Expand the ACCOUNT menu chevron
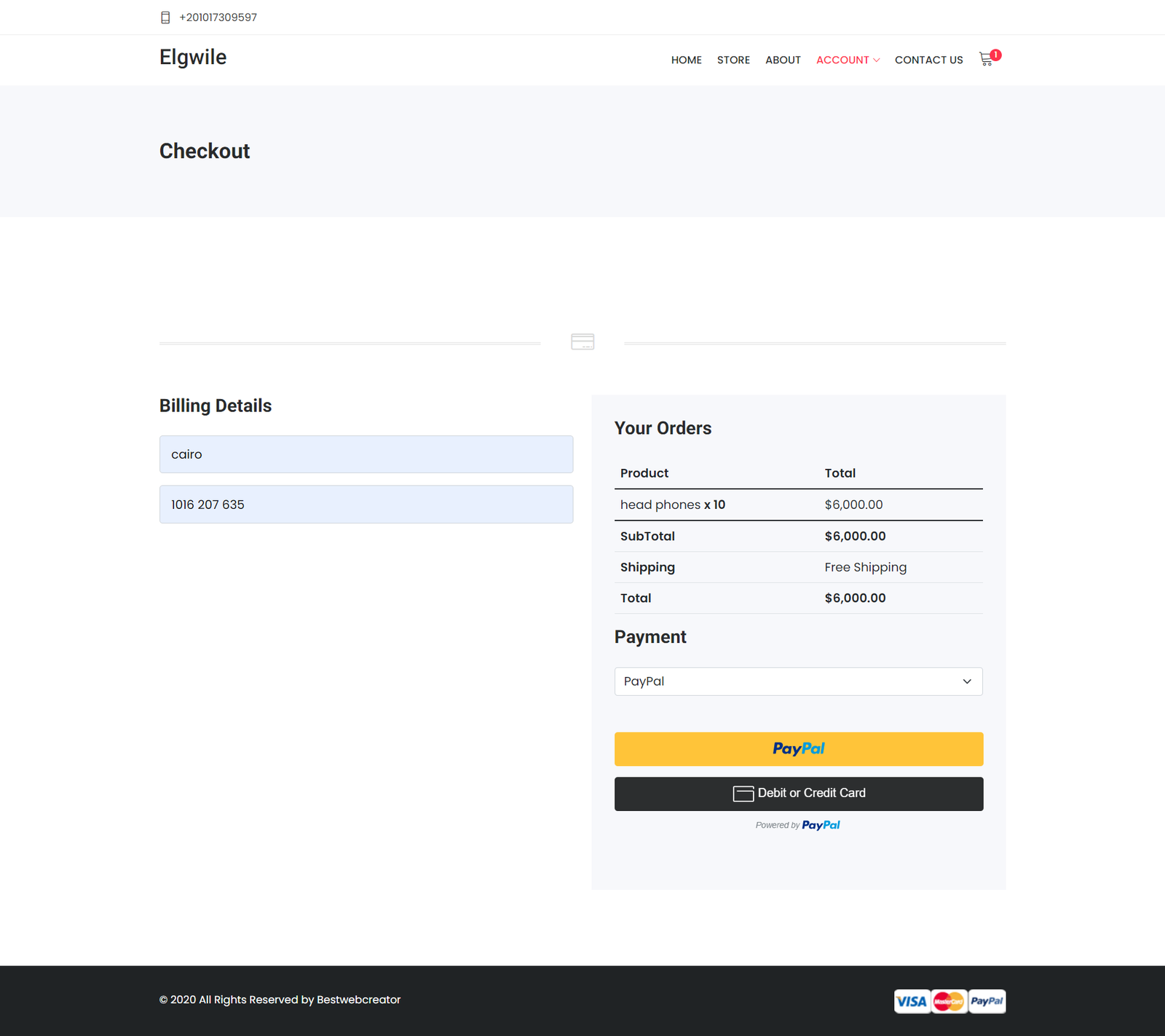 [877, 60]
